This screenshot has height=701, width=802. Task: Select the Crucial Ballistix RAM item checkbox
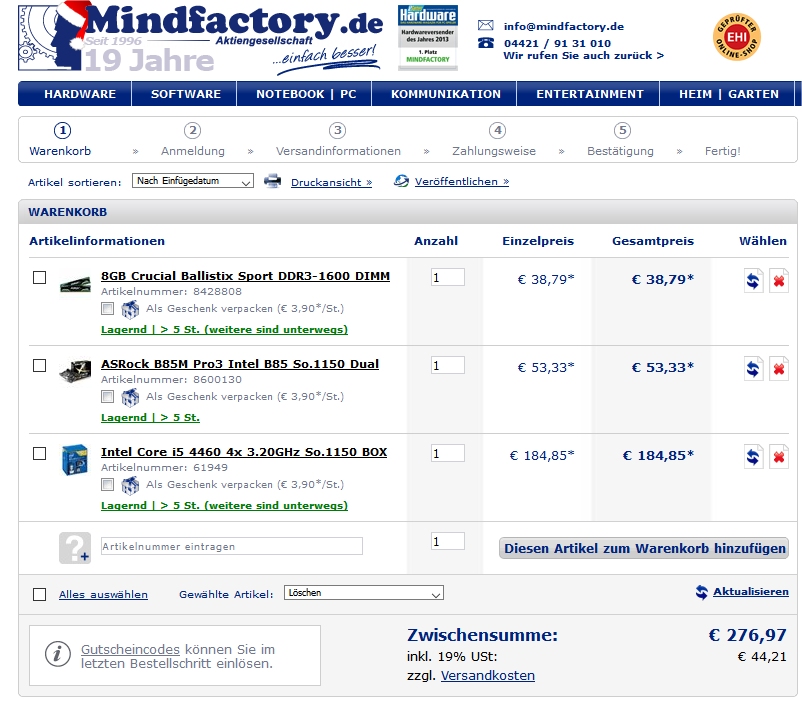[x=39, y=277]
